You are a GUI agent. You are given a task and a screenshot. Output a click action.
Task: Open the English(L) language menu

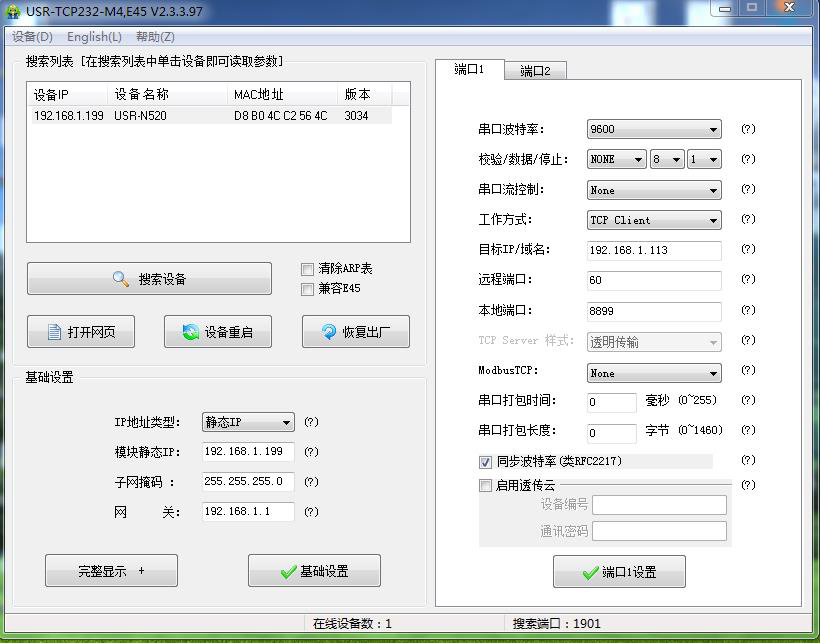[x=94, y=37]
